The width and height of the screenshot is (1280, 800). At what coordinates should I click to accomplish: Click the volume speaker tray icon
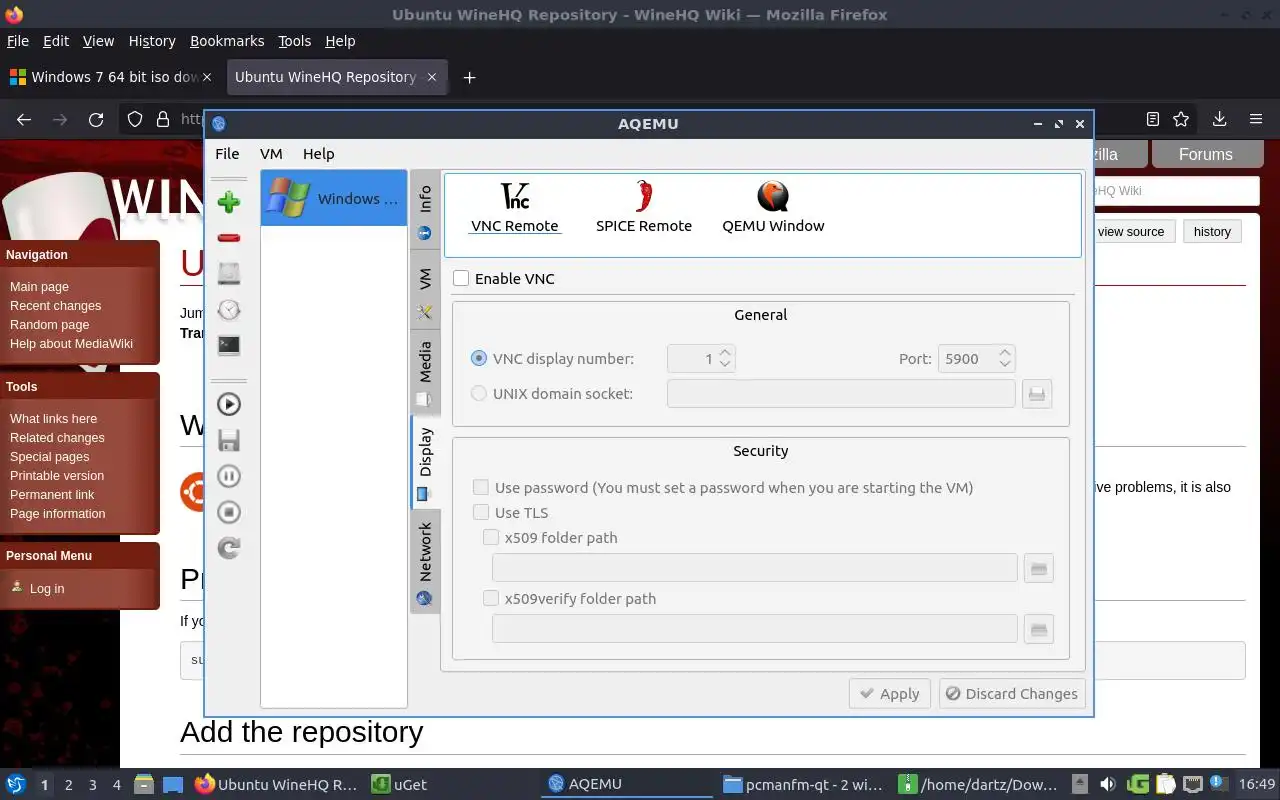1107,784
